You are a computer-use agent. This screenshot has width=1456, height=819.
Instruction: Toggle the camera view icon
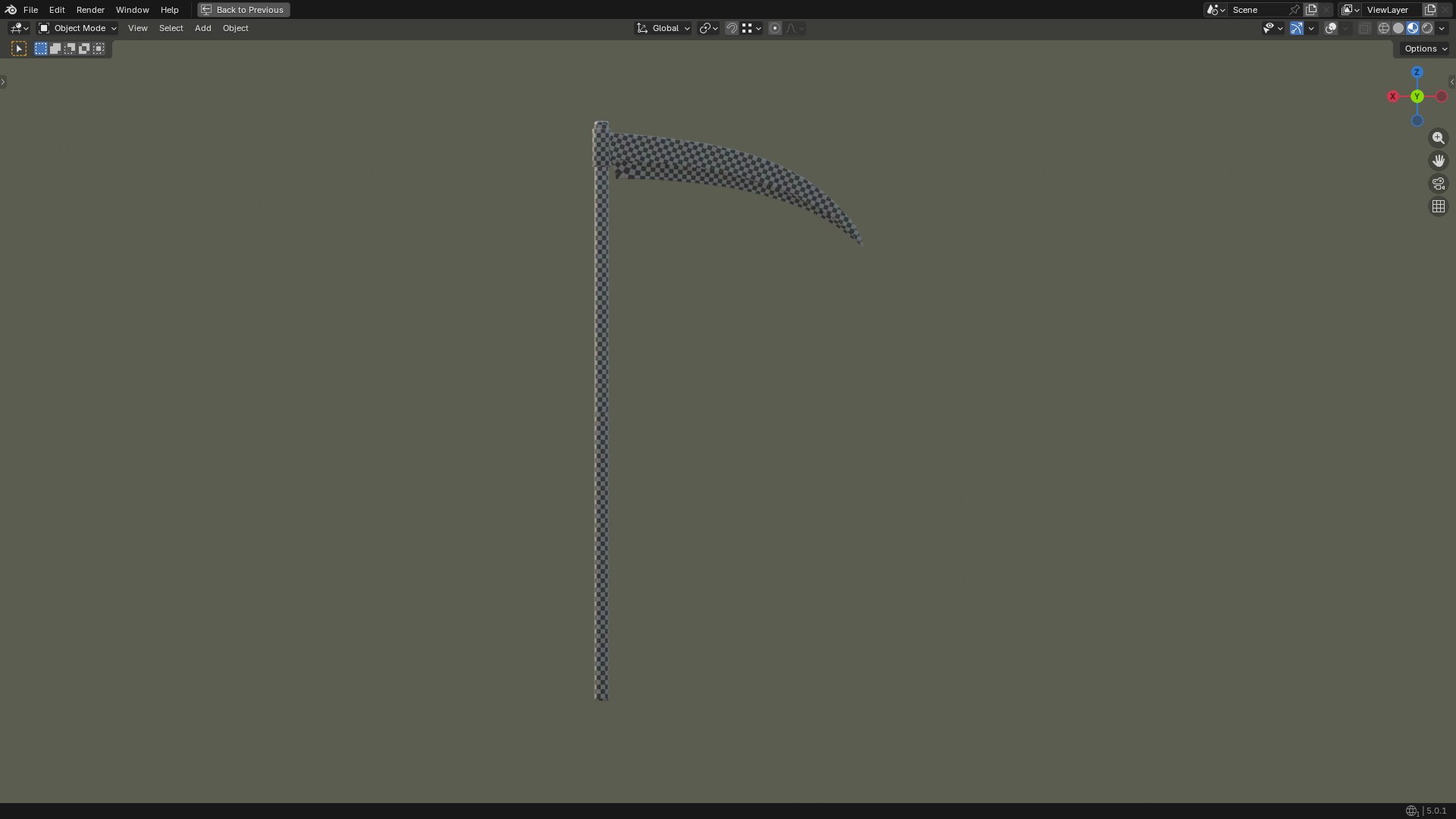pyautogui.click(x=1439, y=184)
